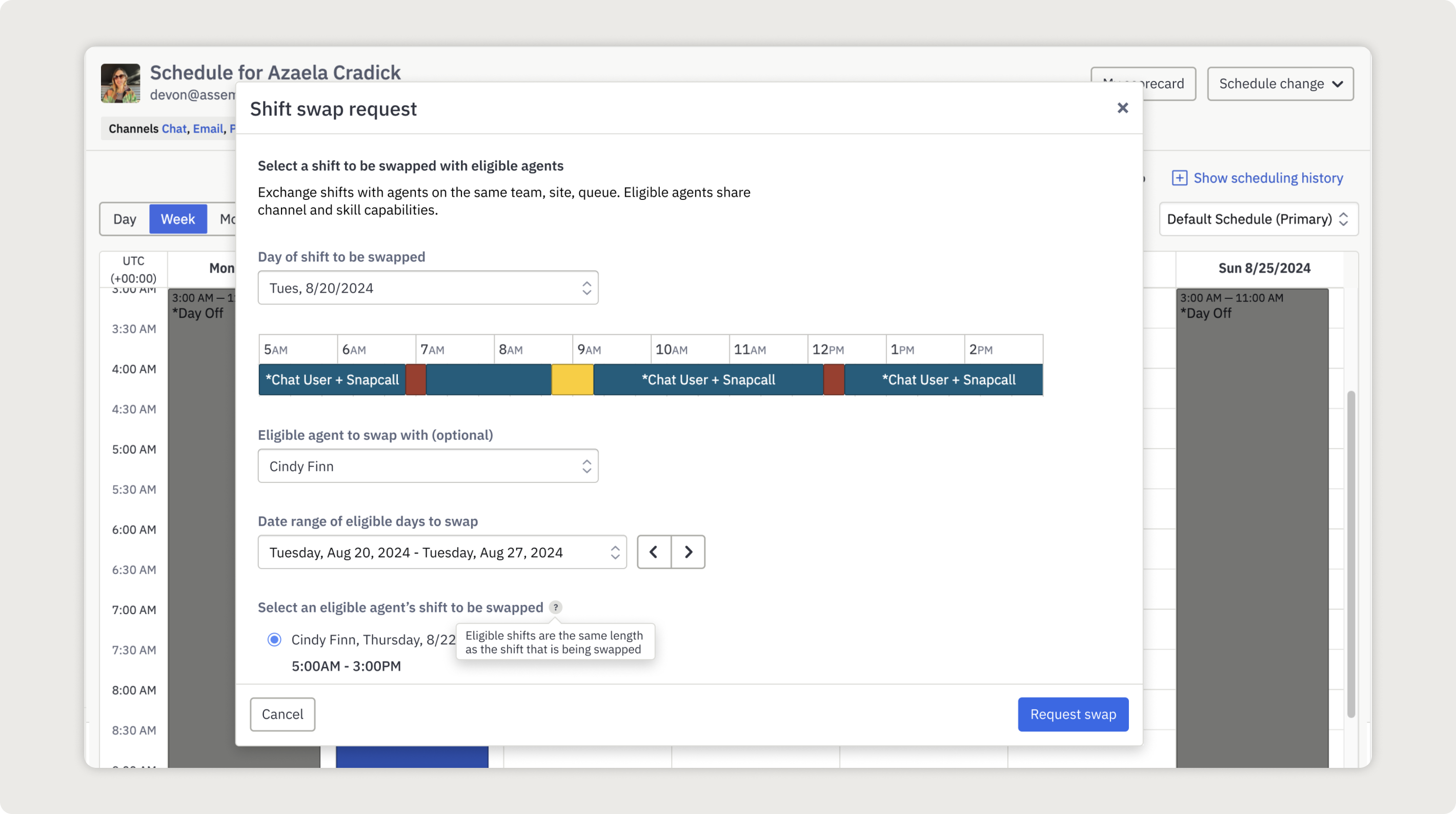Open Day of shift dropdown
Viewport: 1456px width, 814px height.
click(428, 288)
